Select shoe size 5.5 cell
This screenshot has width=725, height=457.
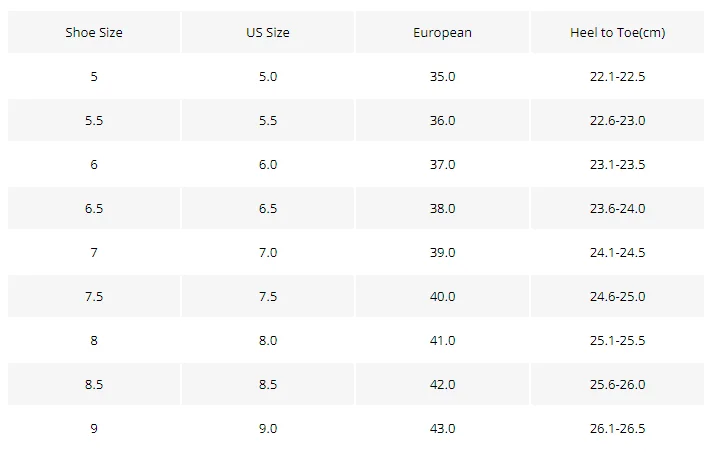(94, 121)
